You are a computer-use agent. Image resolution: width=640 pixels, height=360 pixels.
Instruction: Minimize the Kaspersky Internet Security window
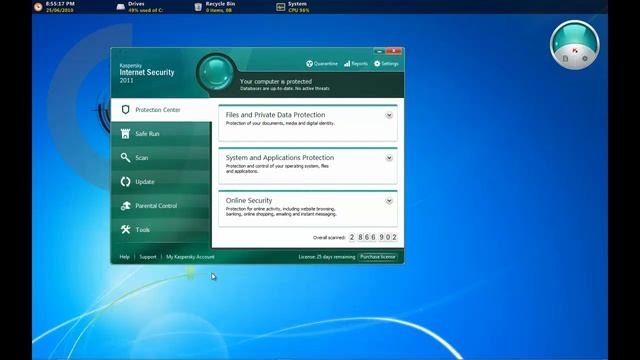379,51
